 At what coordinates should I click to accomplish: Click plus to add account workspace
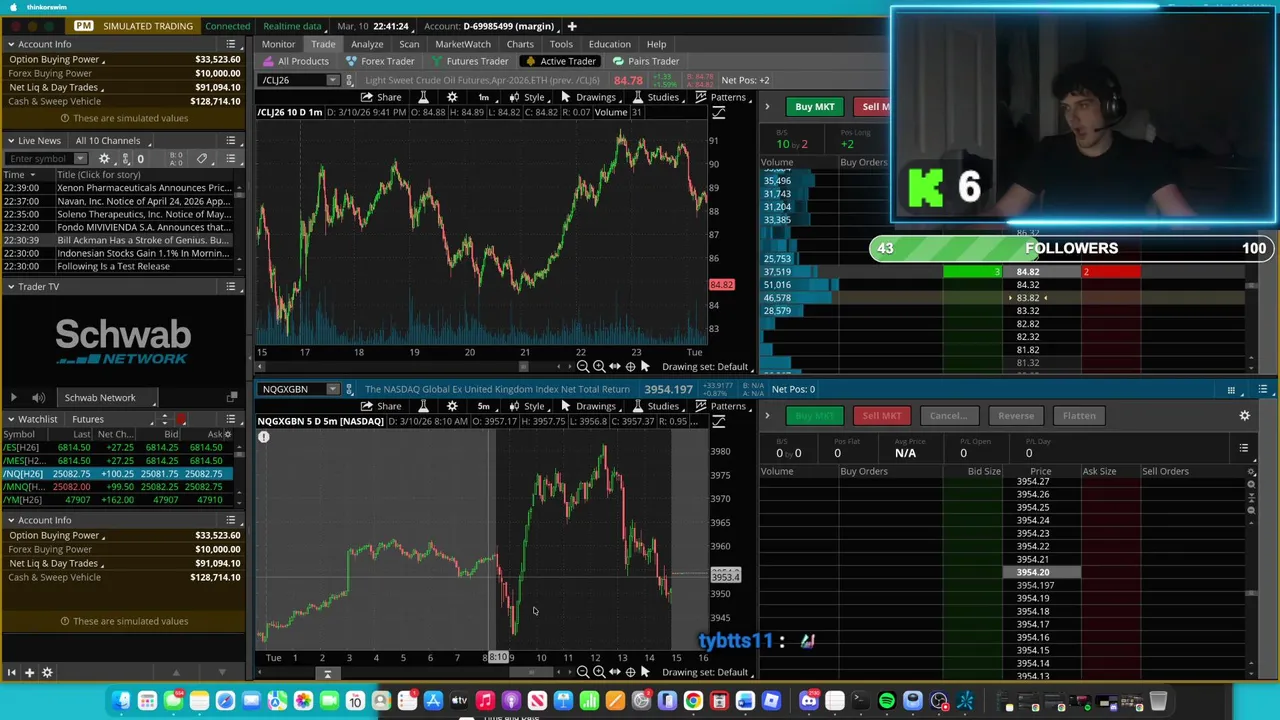pyautogui.click(x=572, y=26)
